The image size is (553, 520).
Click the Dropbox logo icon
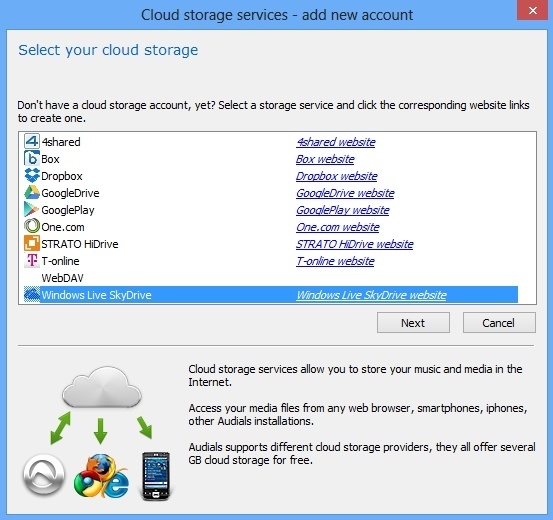click(32, 175)
